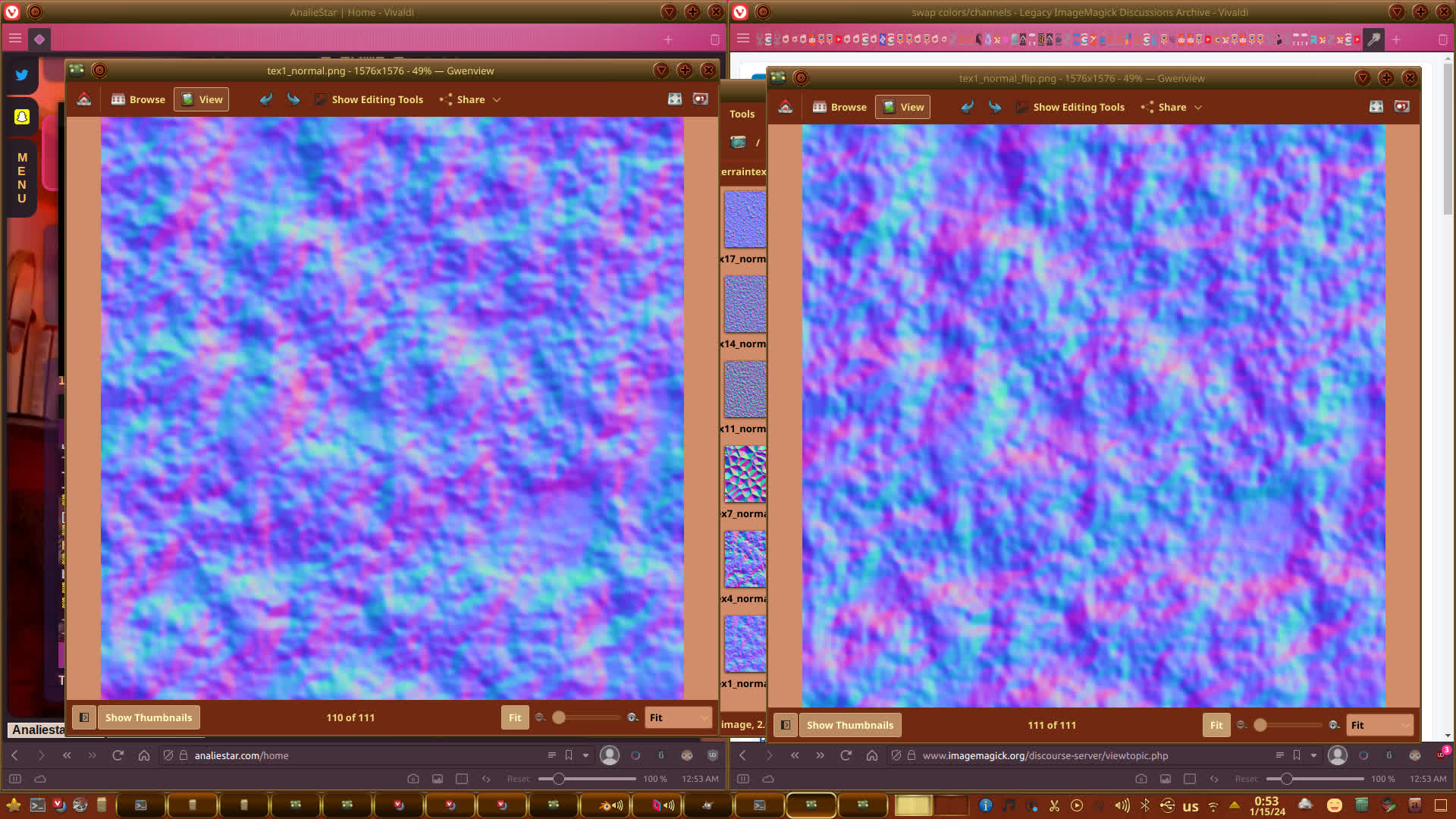Screen dimensions: 1456x819
Task: Click Show Editing Tools in left Gwenview
Action: [369, 99]
